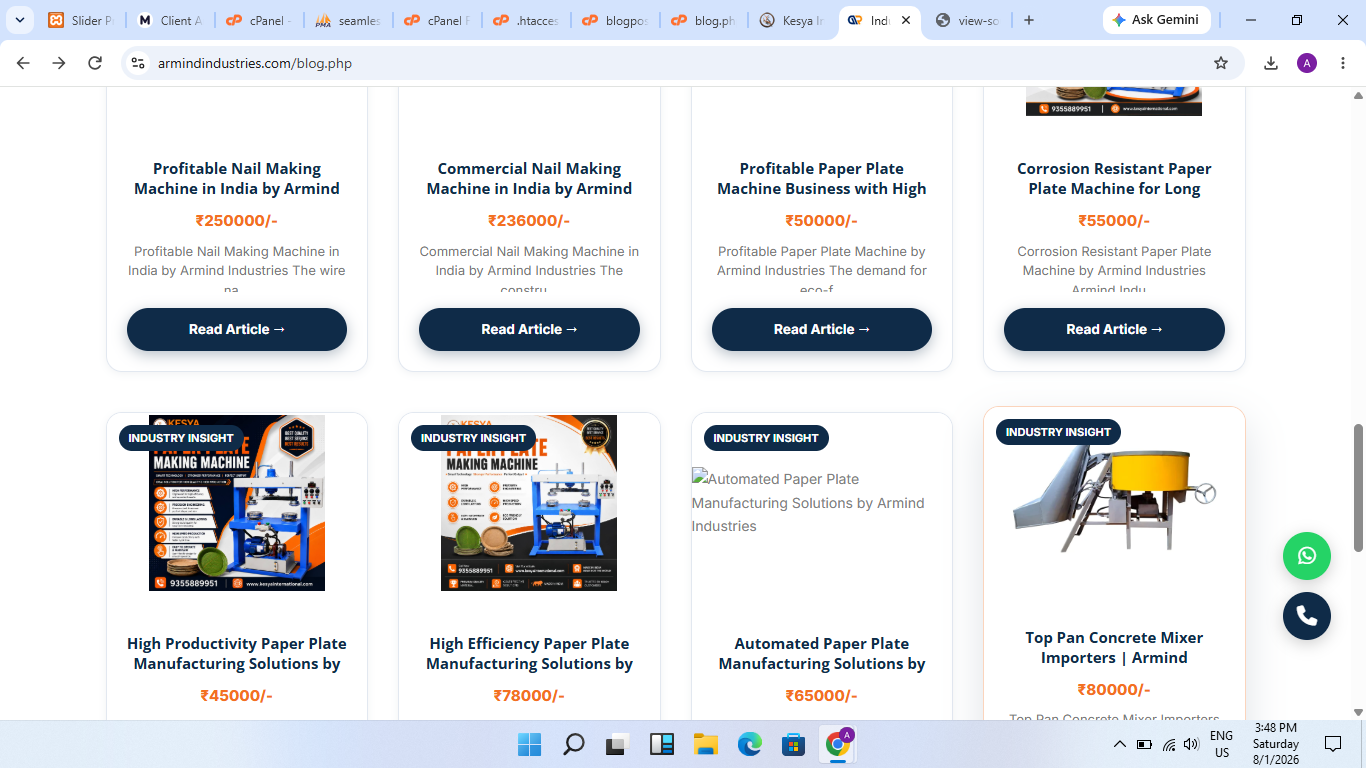
Task: Open Corrosion Resistant Paper Plate Machine title
Action: click(1114, 179)
